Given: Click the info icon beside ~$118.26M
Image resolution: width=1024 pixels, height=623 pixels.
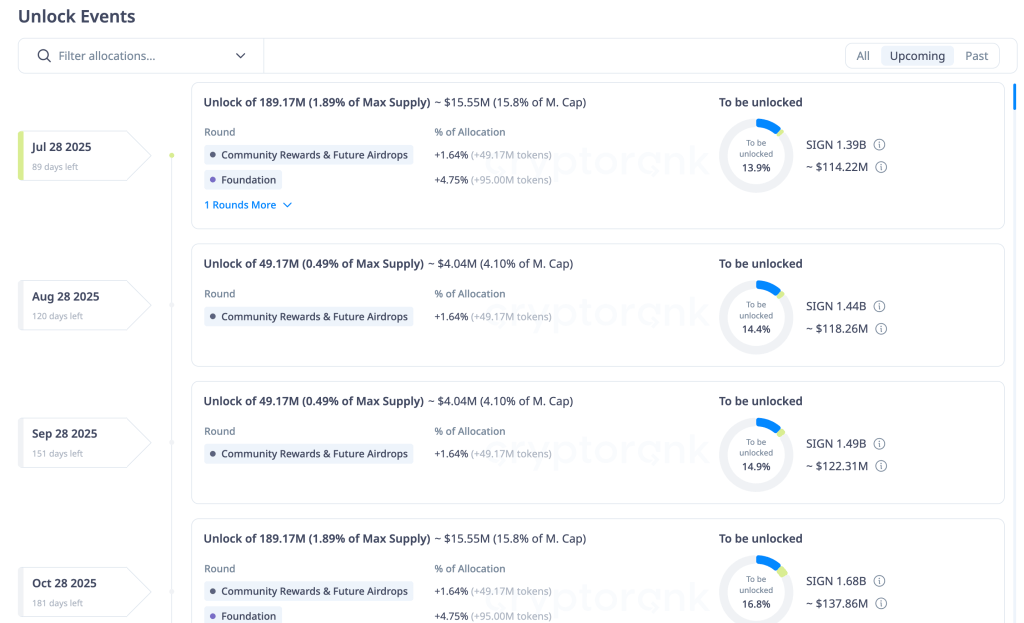Looking at the screenshot, I should point(880,328).
